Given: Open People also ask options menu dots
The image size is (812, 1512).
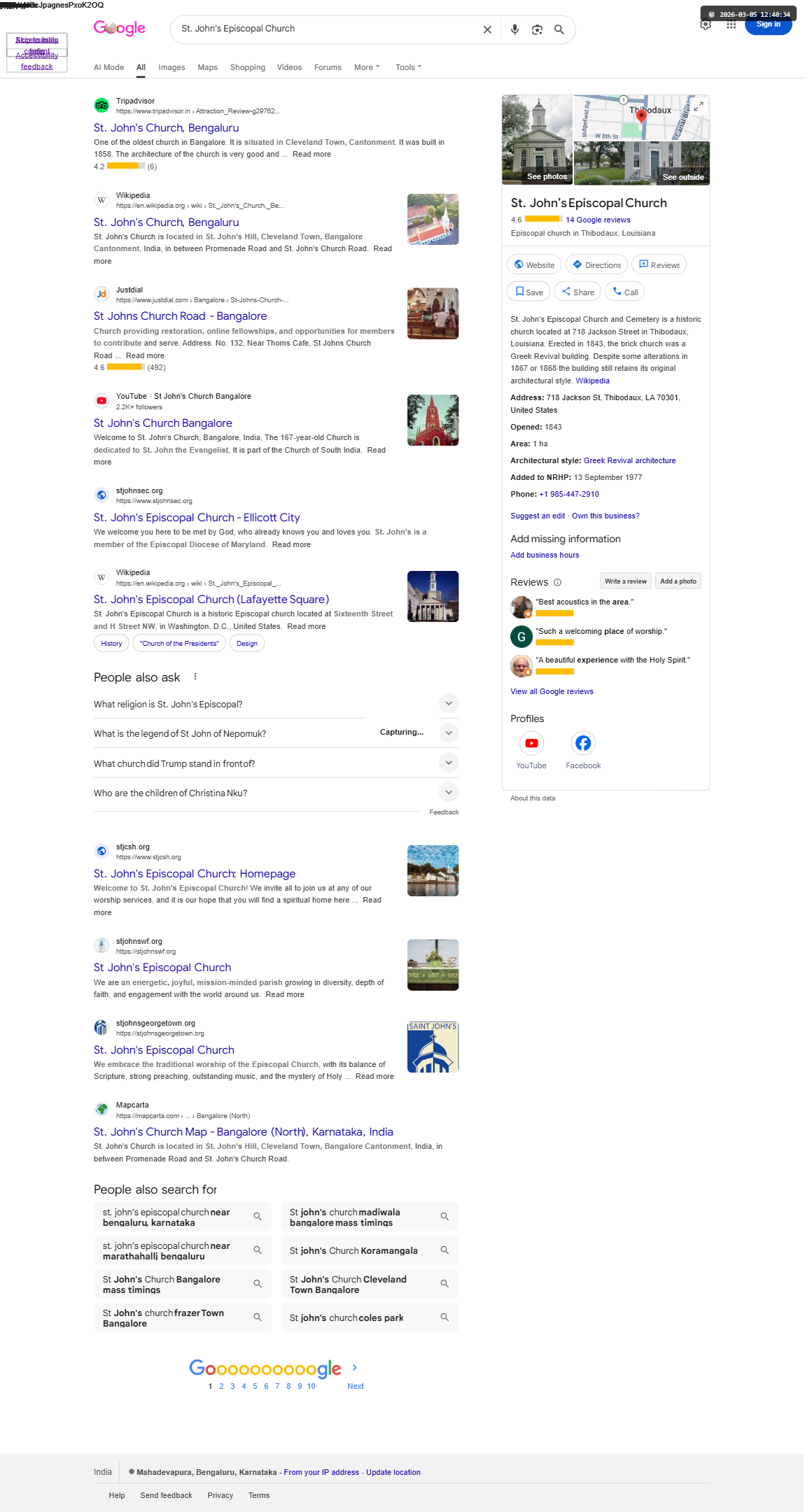Looking at the screenshot, I should (195, 677).
